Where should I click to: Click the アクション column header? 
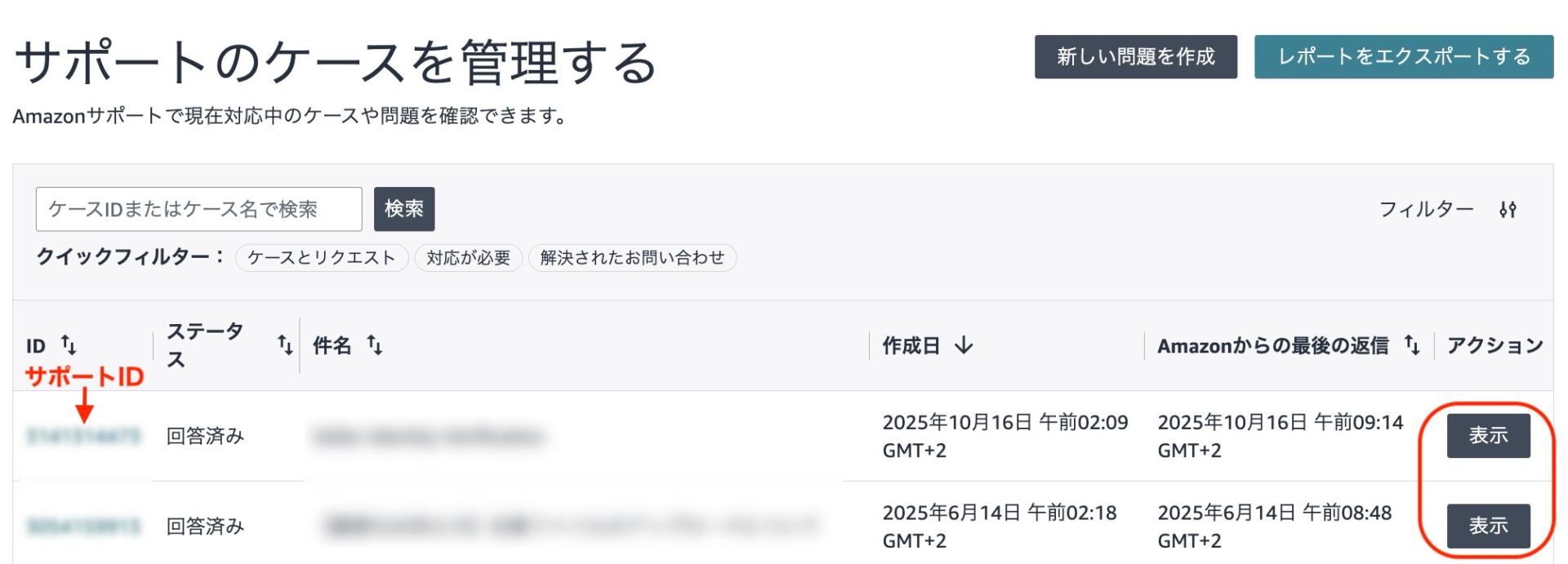[1494, 345]
